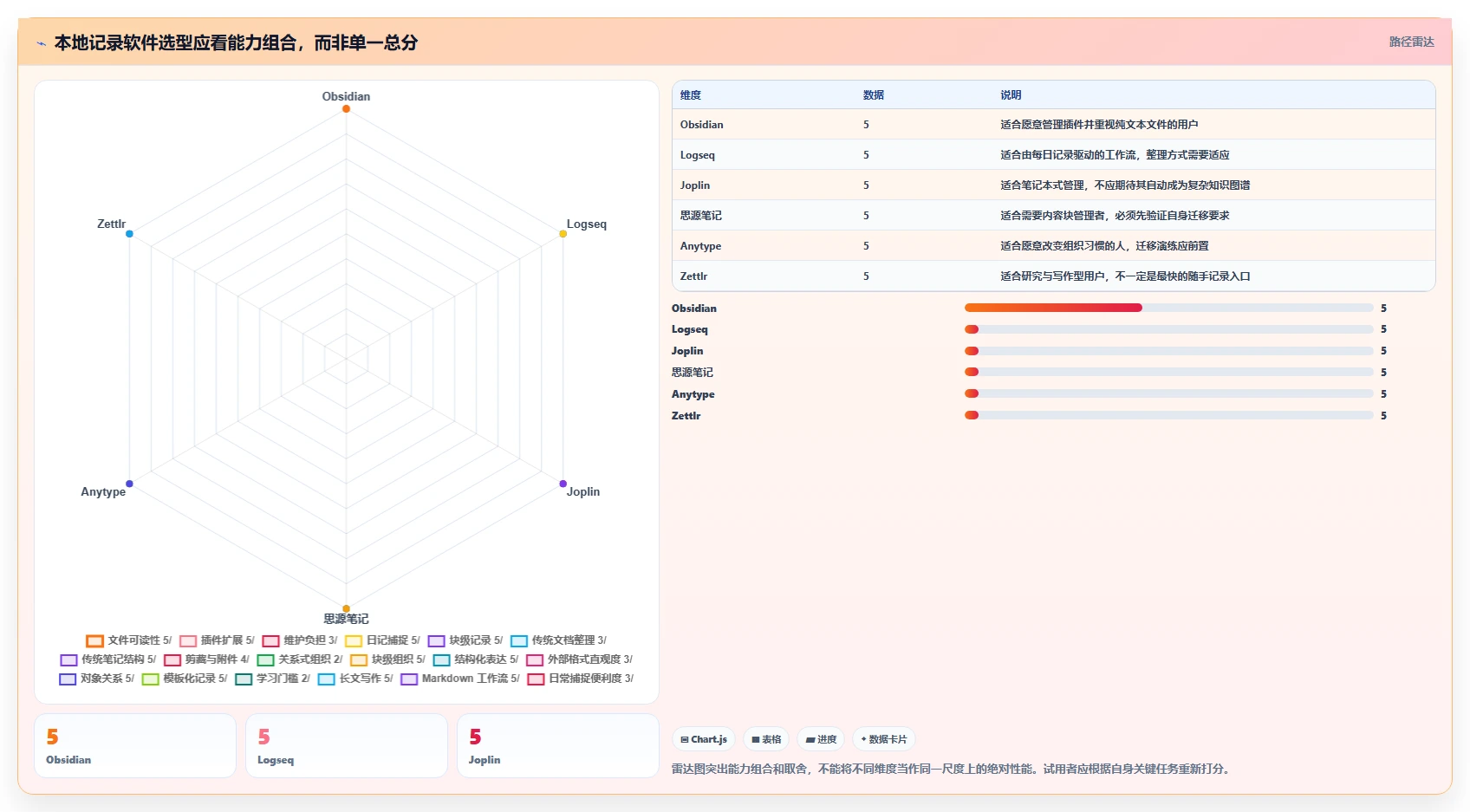Select the Joplin score card
Image resolution: width=1470 pixels, height=812 pixels.
558,745
